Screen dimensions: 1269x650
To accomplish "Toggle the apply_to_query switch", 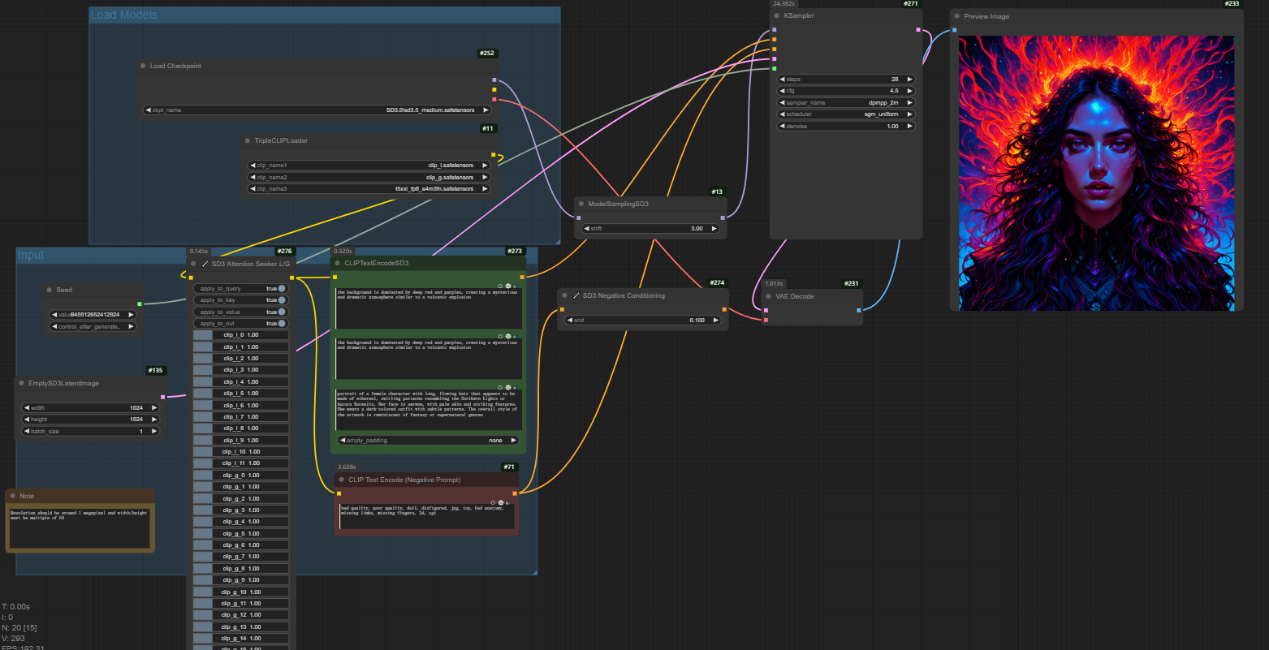I will click(x=281, y=288).
